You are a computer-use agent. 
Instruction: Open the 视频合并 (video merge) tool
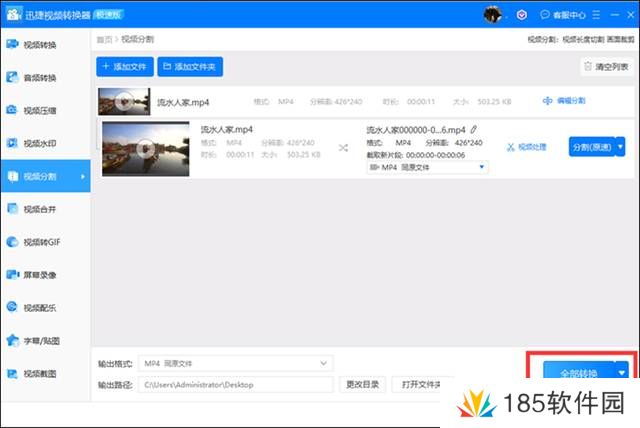tap(40, 209)
